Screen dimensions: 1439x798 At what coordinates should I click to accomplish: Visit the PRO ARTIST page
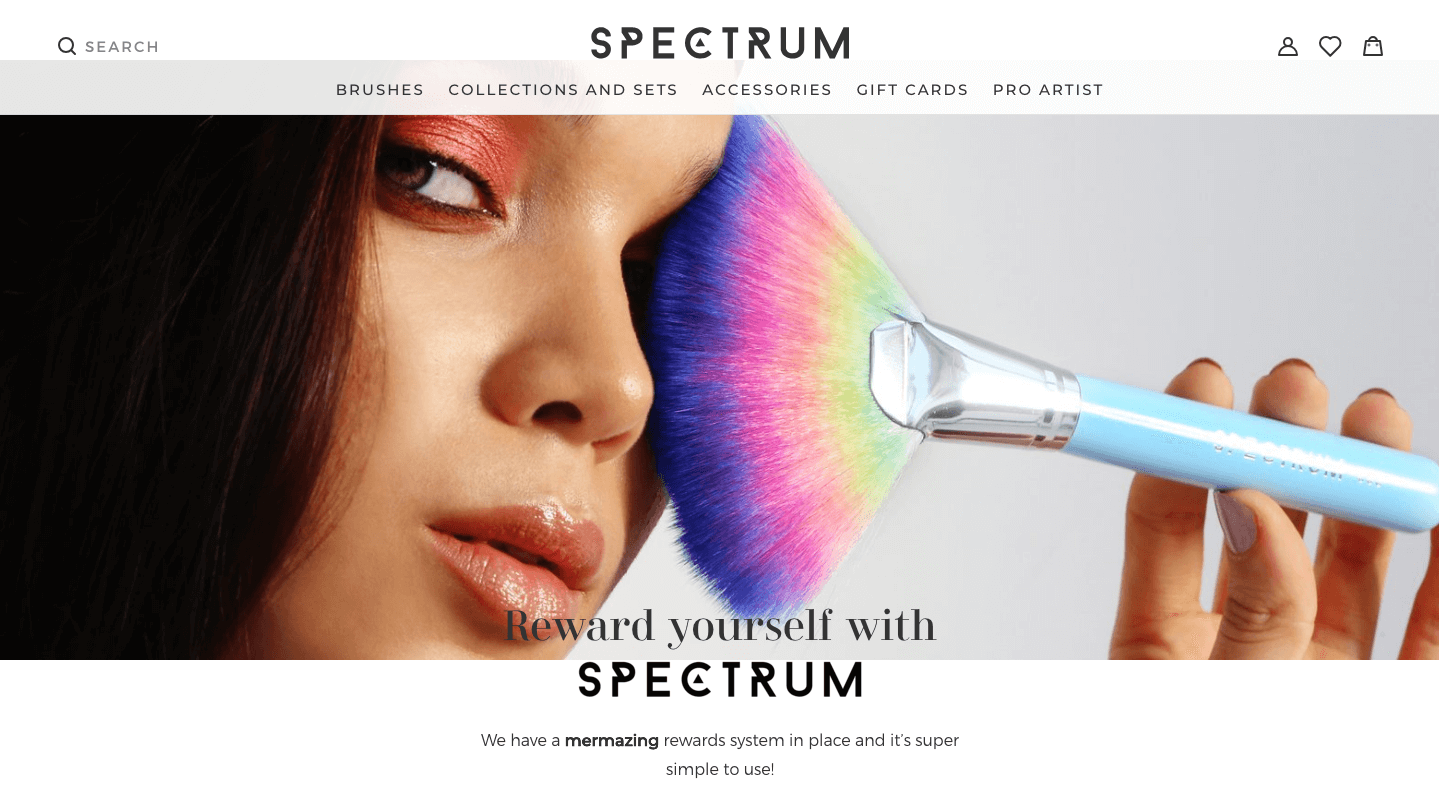pos(1048,90)
